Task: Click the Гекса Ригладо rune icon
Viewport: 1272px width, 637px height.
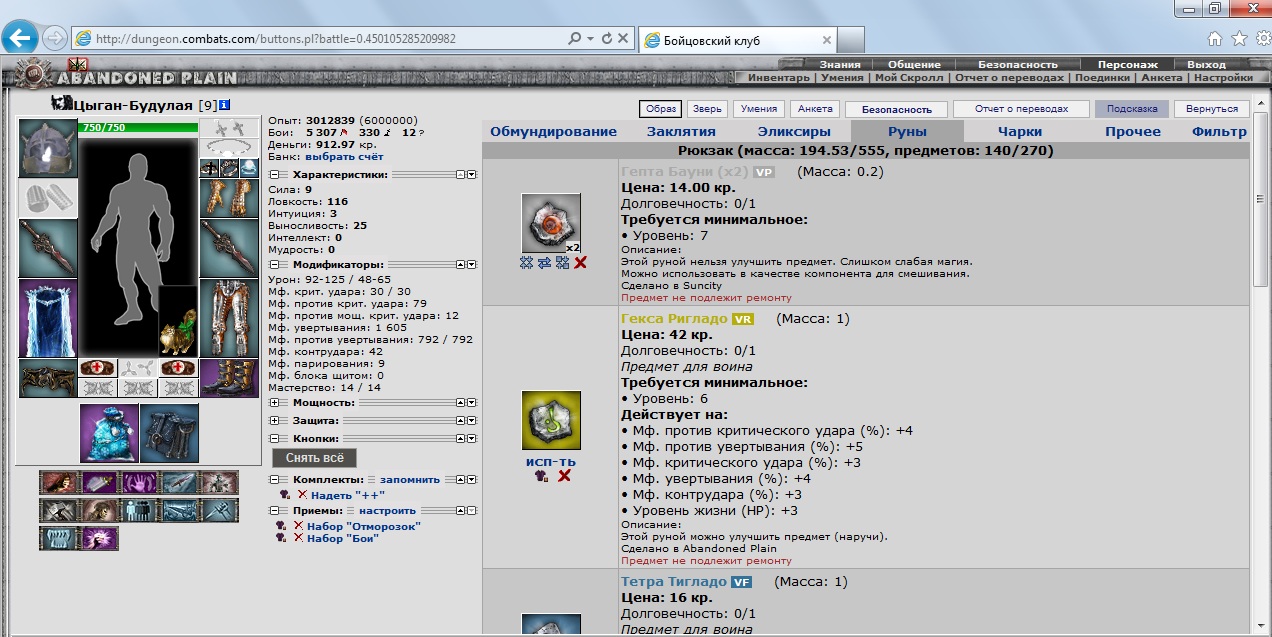Action: point(551,421)
